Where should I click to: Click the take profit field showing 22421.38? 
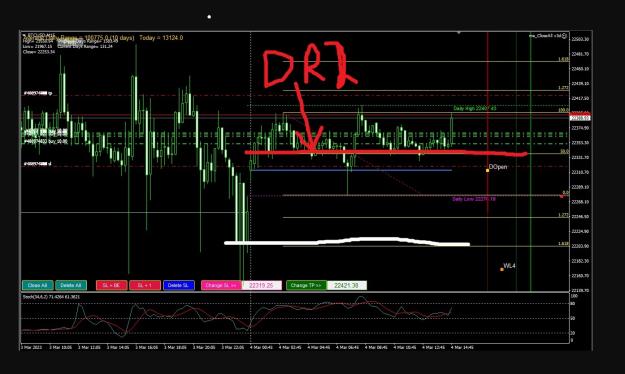[346, 285]
